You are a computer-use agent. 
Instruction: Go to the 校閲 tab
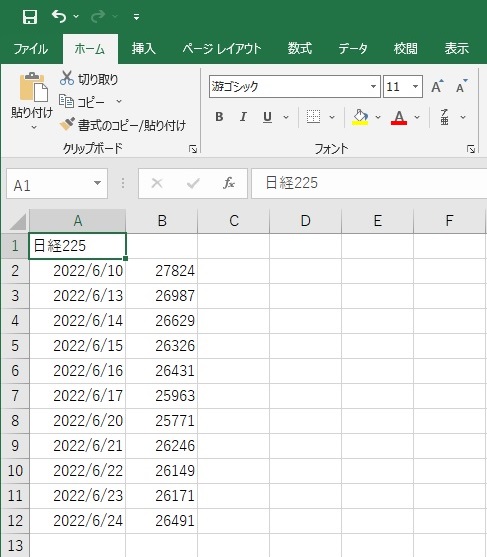(405, 49)
